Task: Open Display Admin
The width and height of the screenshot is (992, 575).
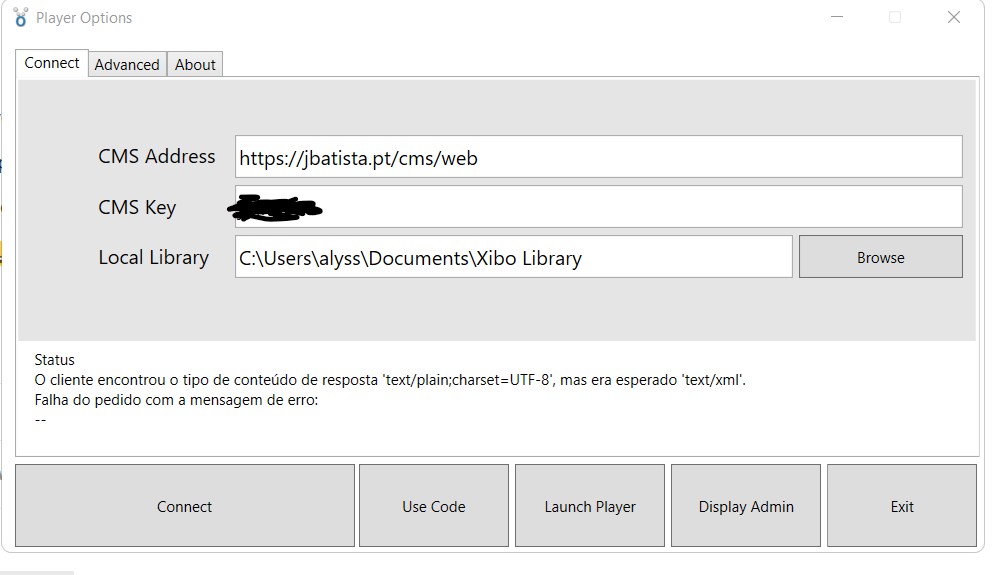Action: (x=746, y=506)
